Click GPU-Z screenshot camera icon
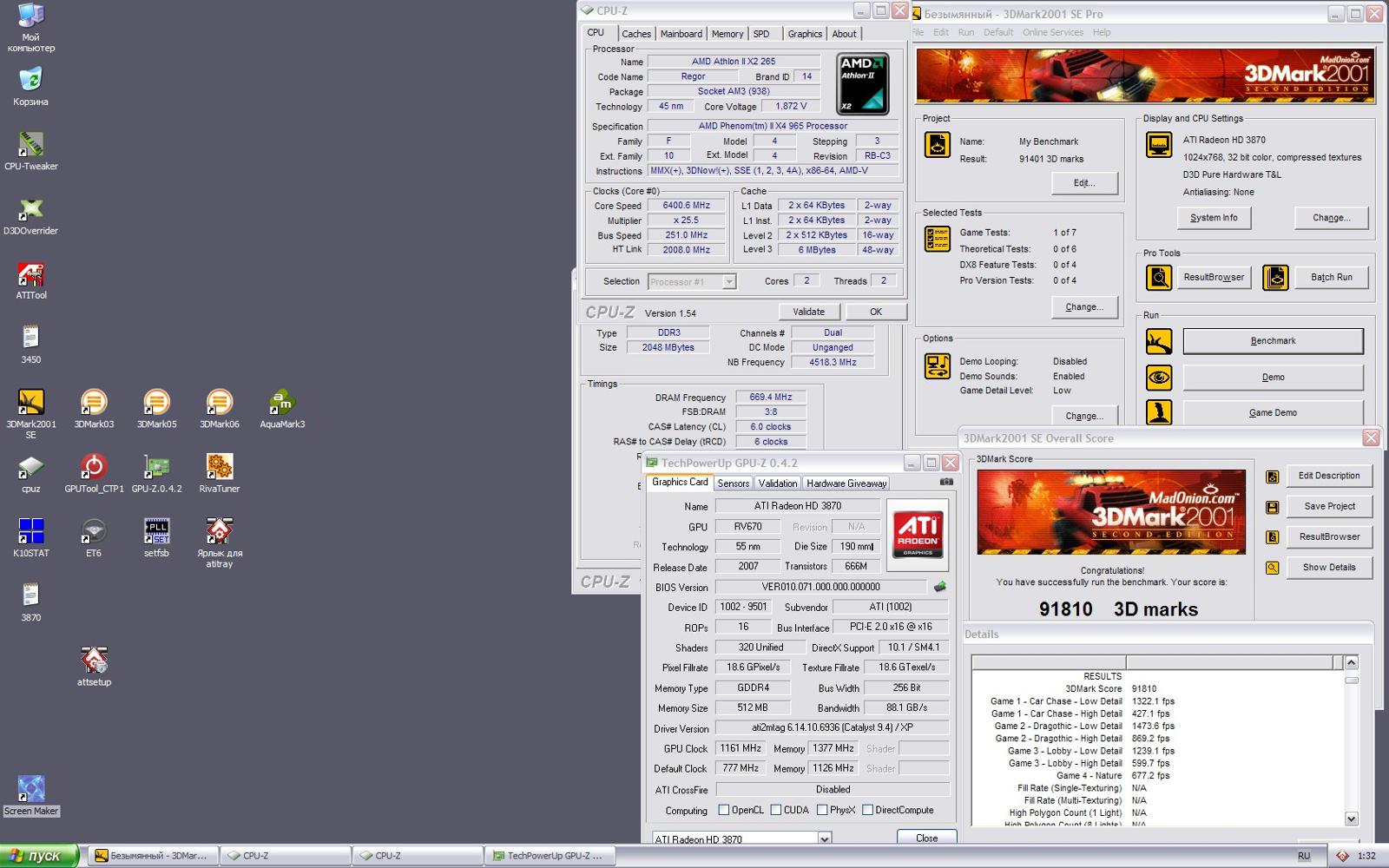1389x868 pixels. coord(946,482)
